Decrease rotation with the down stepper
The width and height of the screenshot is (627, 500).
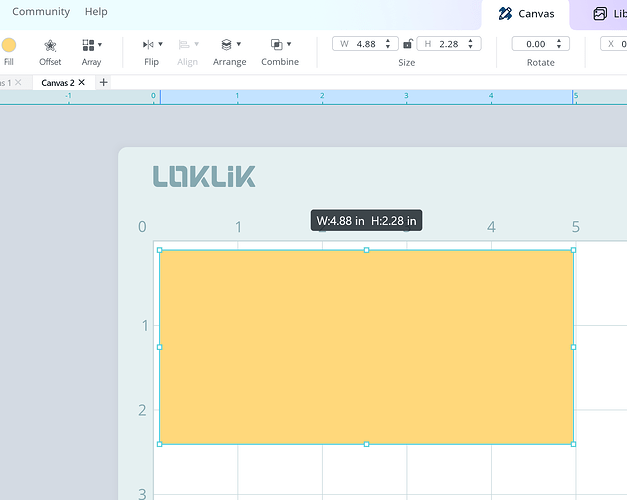(x=559, y=47)
